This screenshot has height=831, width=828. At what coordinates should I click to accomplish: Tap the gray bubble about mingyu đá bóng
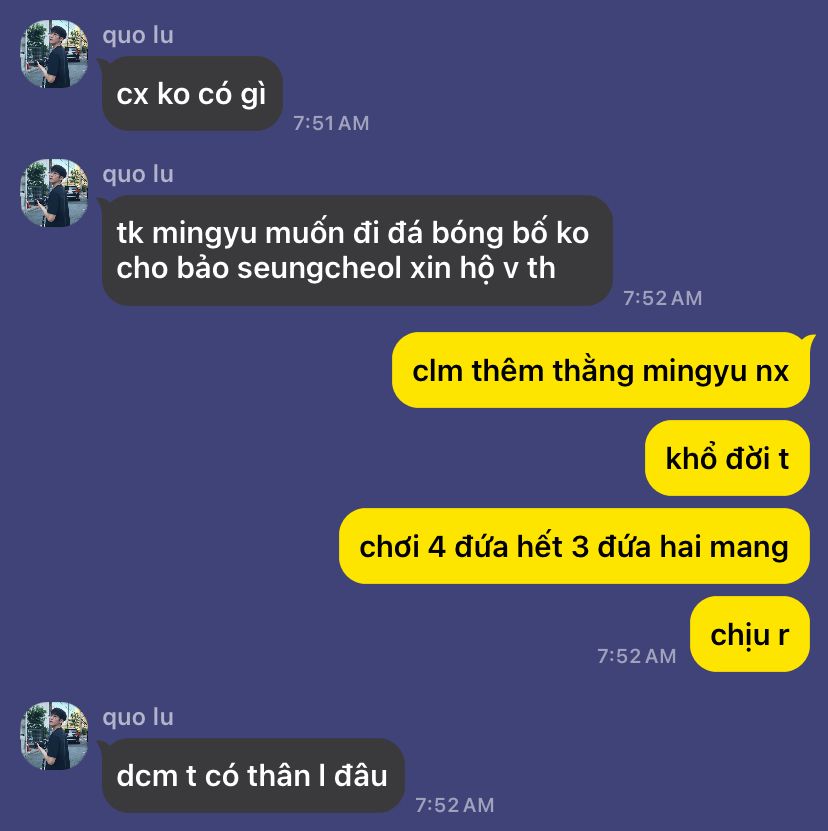coord(357,250)
